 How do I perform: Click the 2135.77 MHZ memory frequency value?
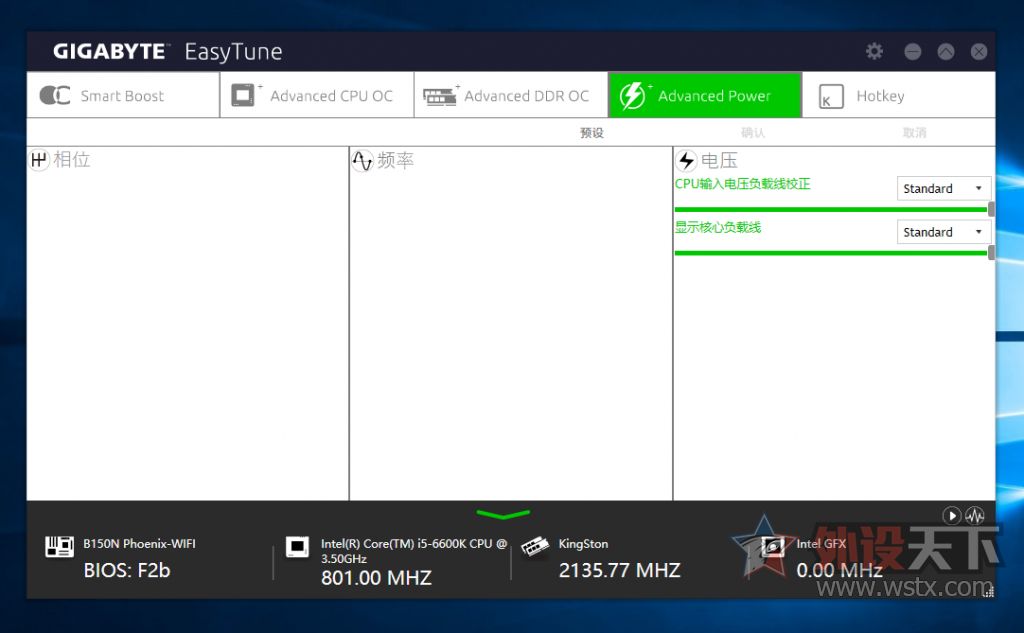pyautogui.click(x=619, y=570)
